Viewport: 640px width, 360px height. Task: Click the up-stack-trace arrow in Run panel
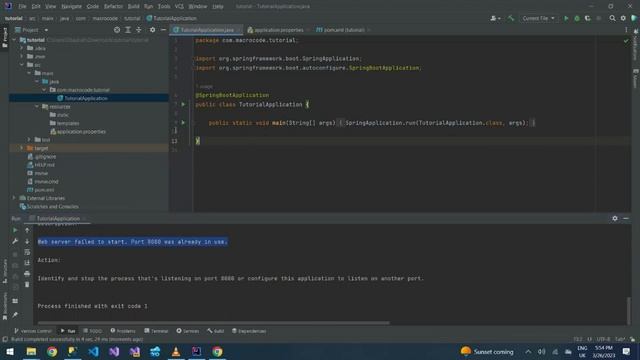27,230
